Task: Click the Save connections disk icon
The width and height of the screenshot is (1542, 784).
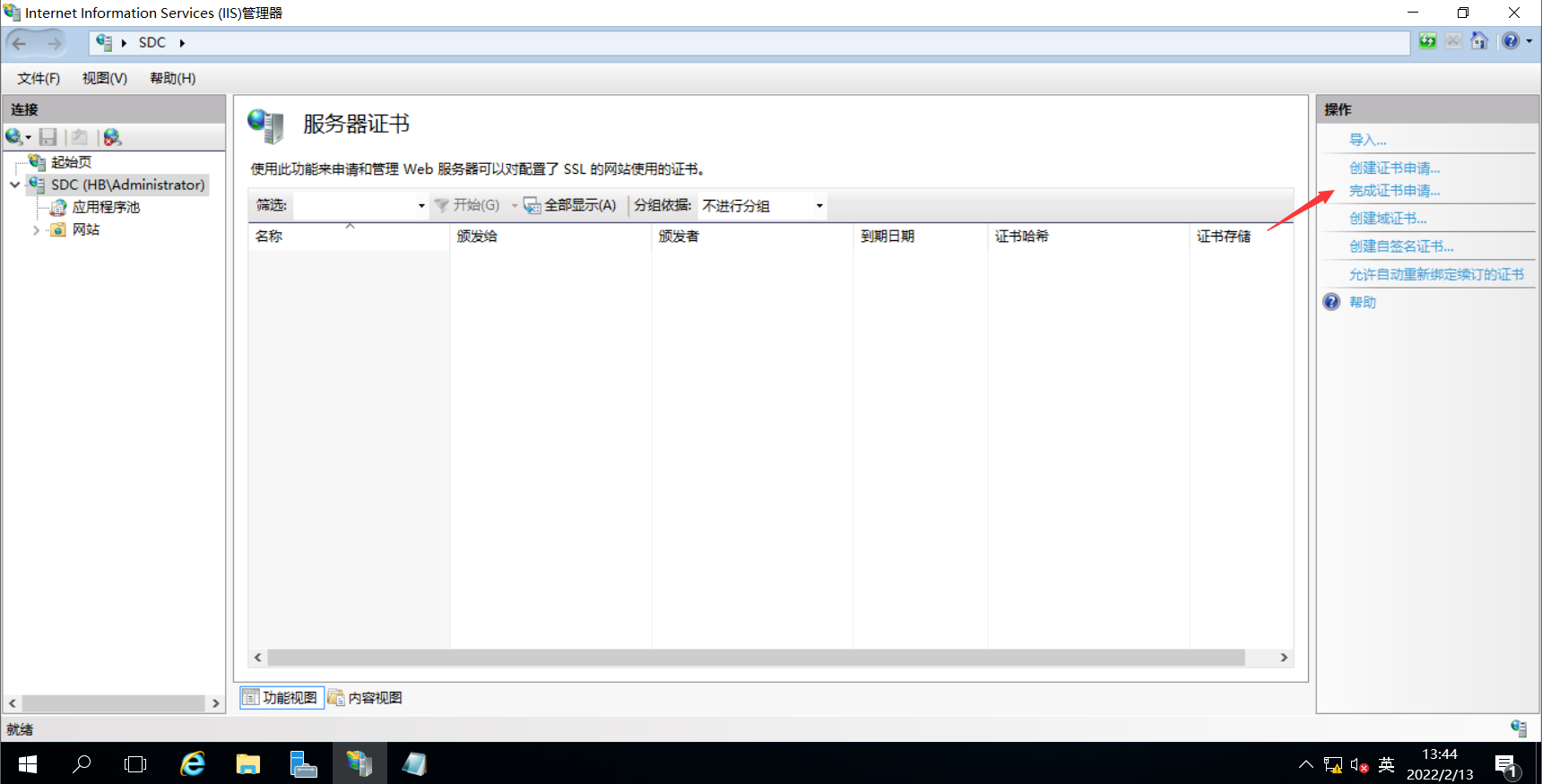Action: pyautogui.click(x=48, y=137)
